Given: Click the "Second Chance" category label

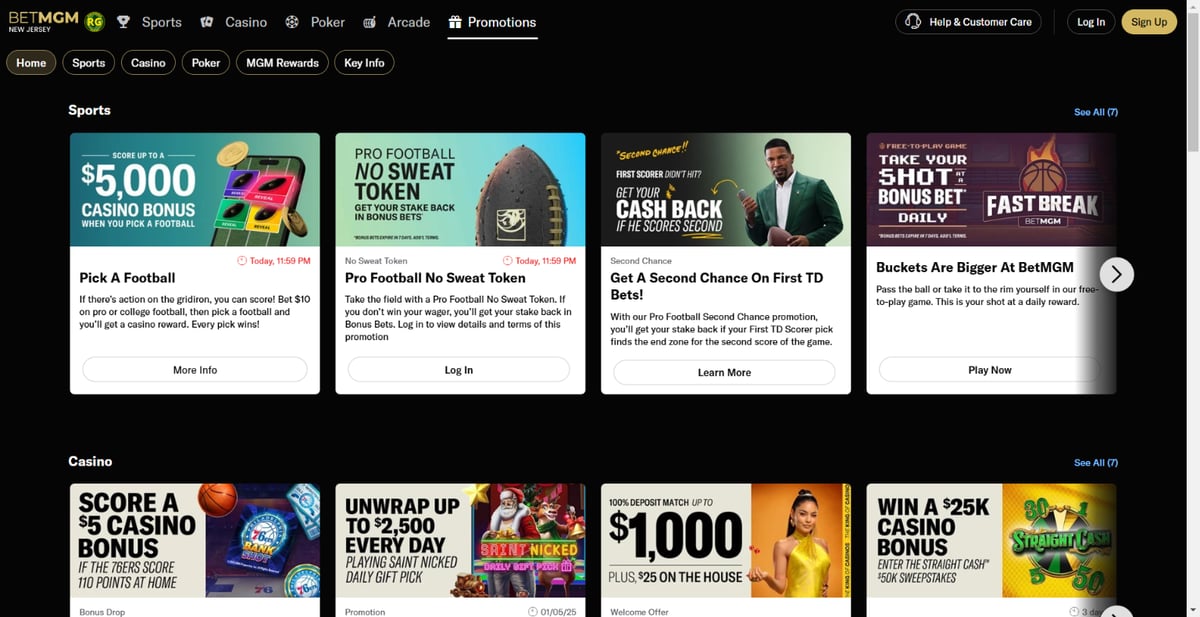Looking at the screenshot, I should point(641,261).
